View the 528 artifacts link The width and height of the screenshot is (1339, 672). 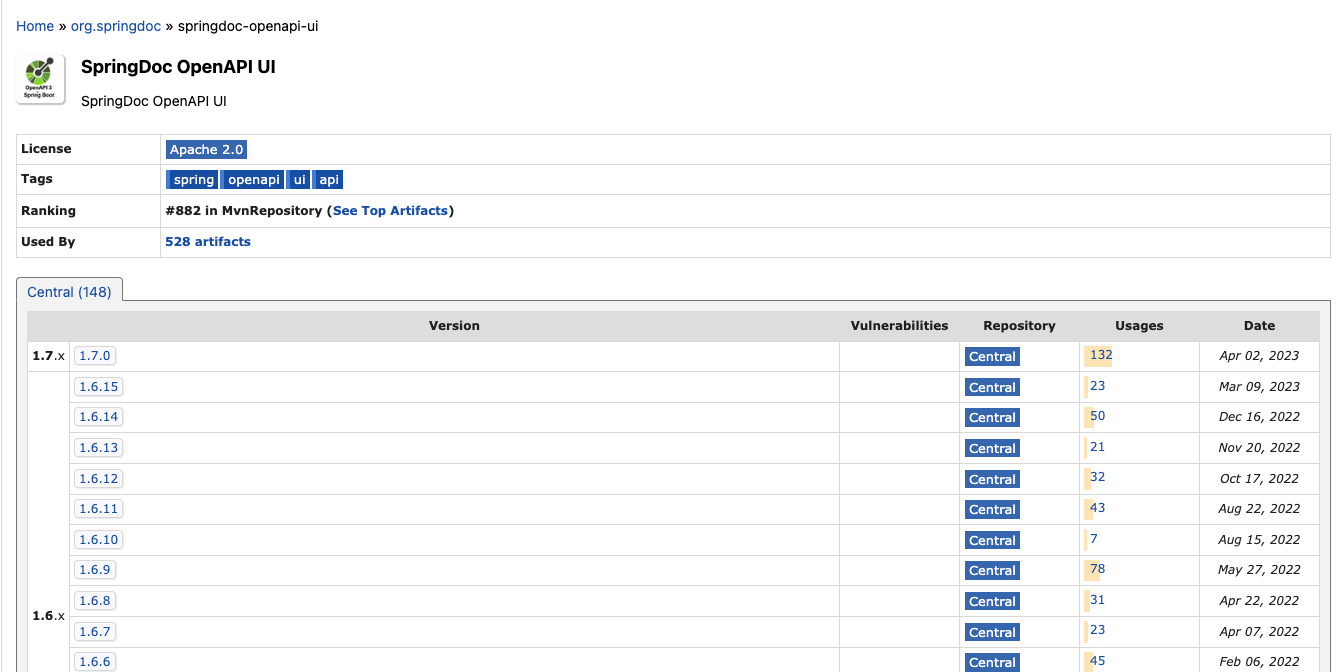tap(208, 242)
